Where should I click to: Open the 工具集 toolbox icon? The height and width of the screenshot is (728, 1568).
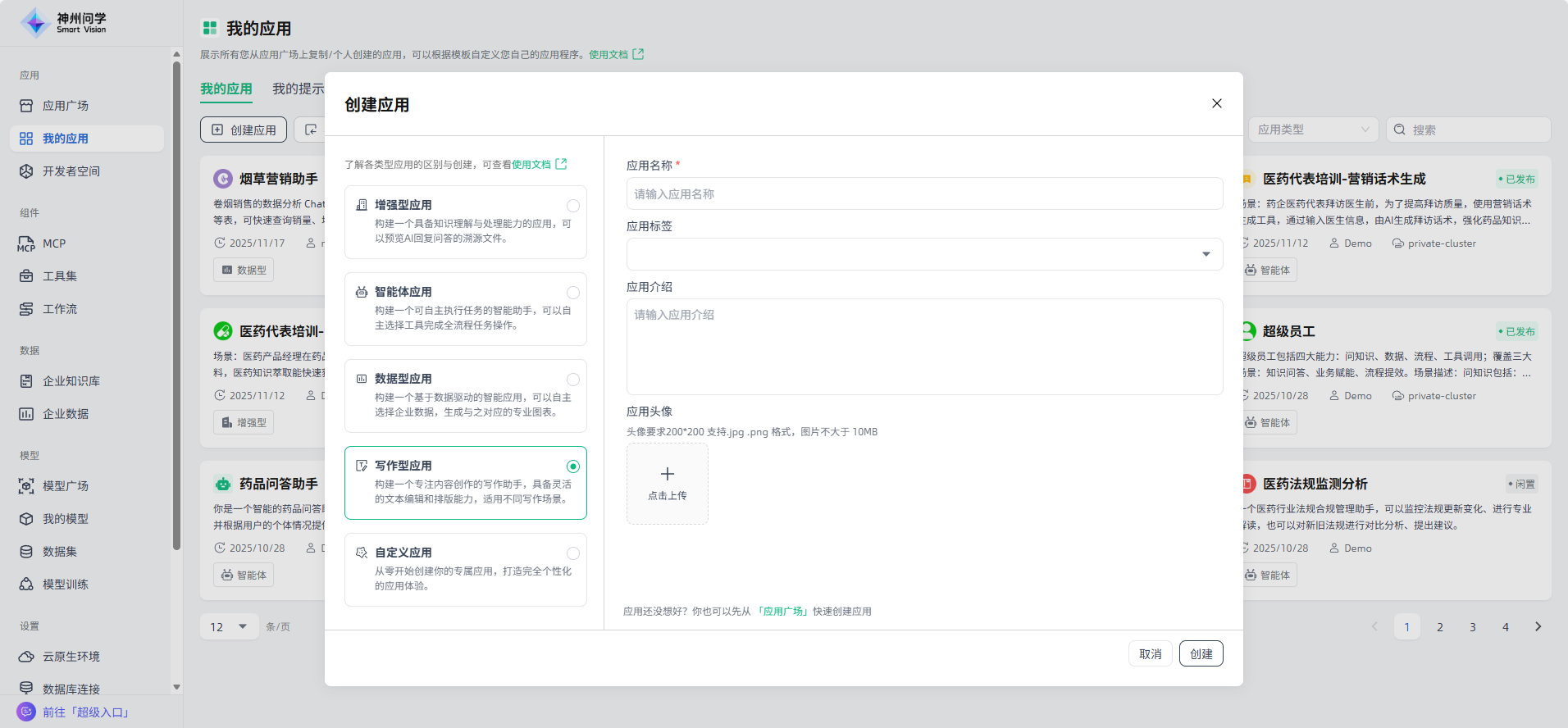(26, 276)
